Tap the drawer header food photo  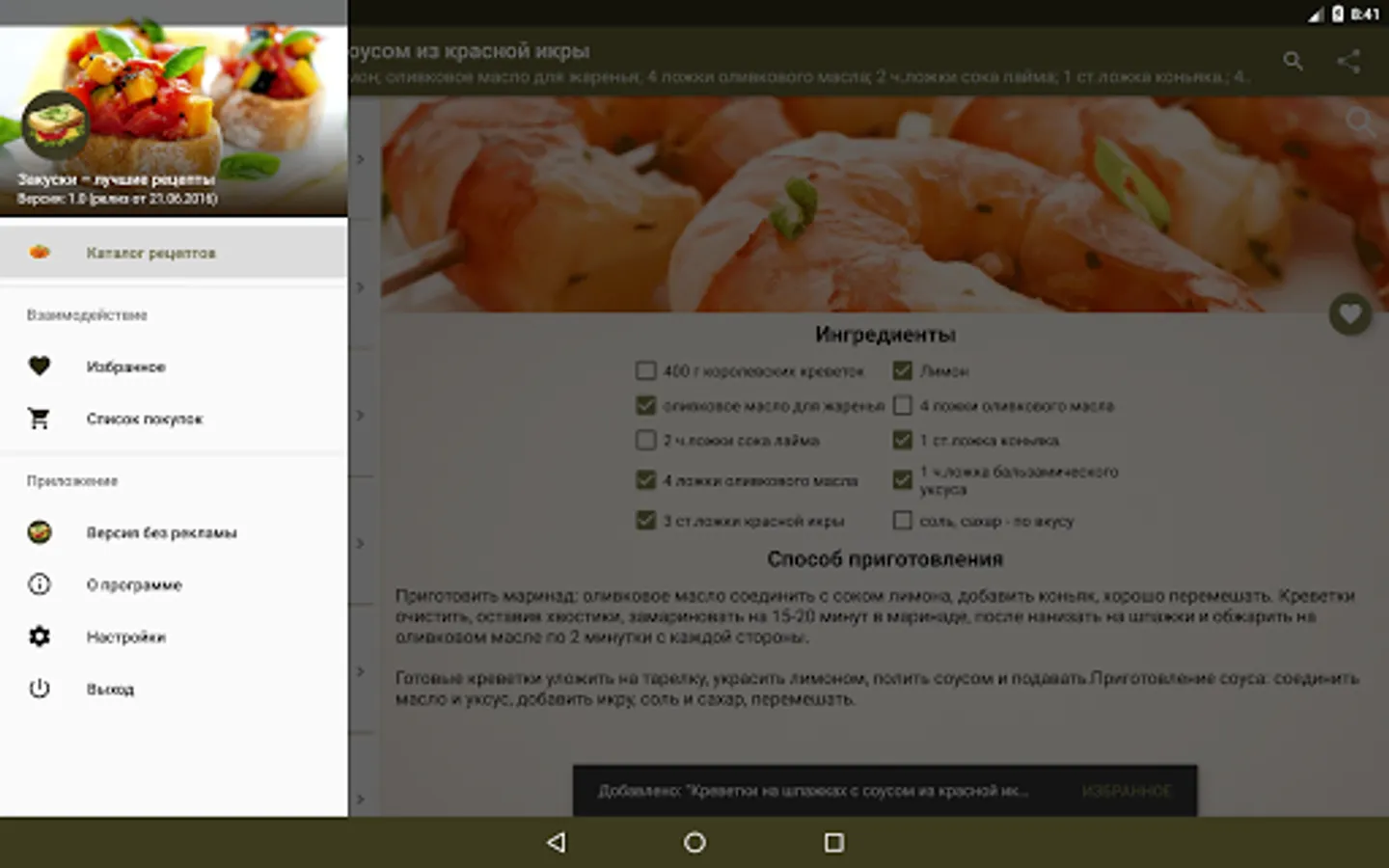pyautogui.click(x=174, y=108)
